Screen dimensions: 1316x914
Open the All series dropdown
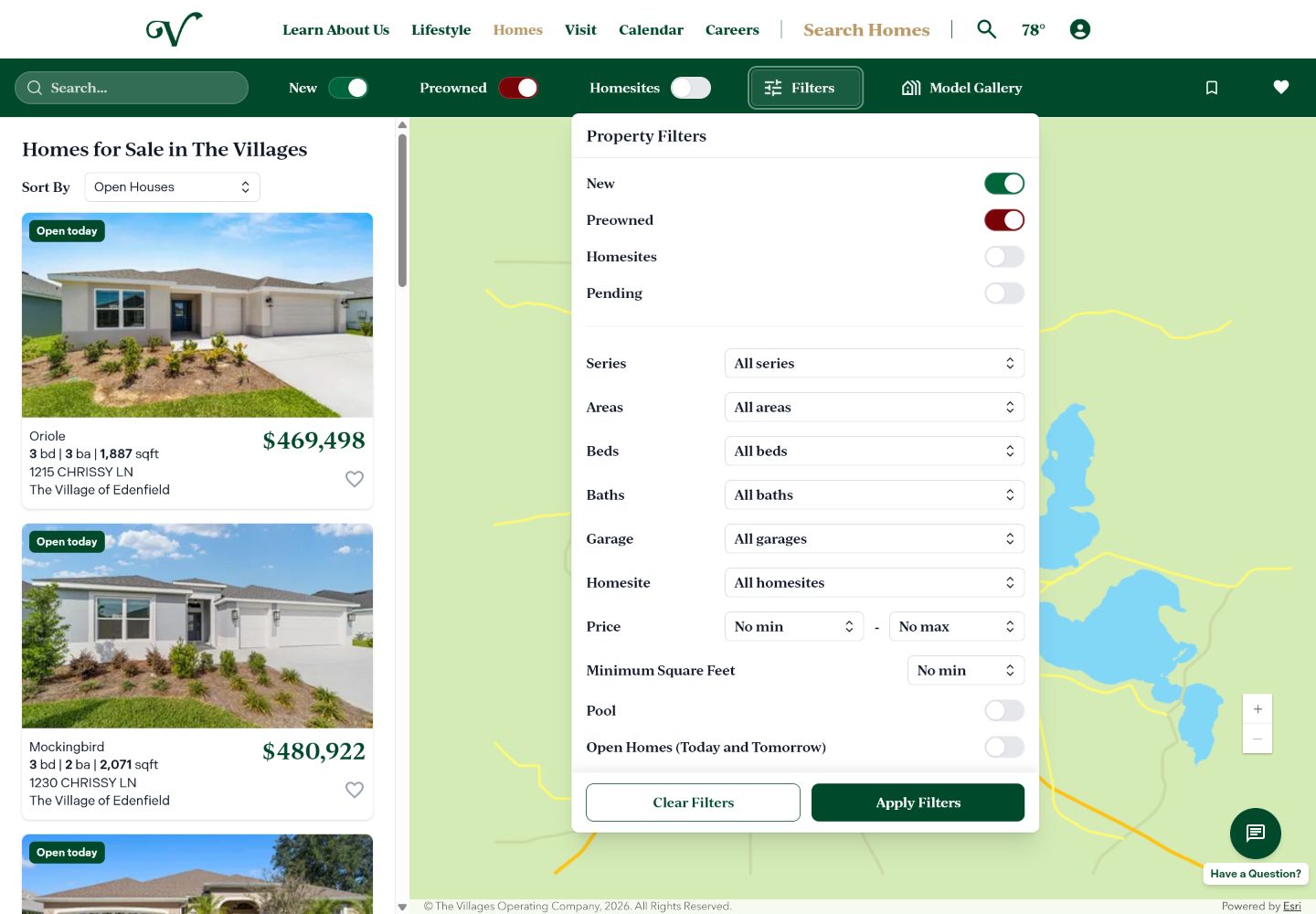point(874,363)
